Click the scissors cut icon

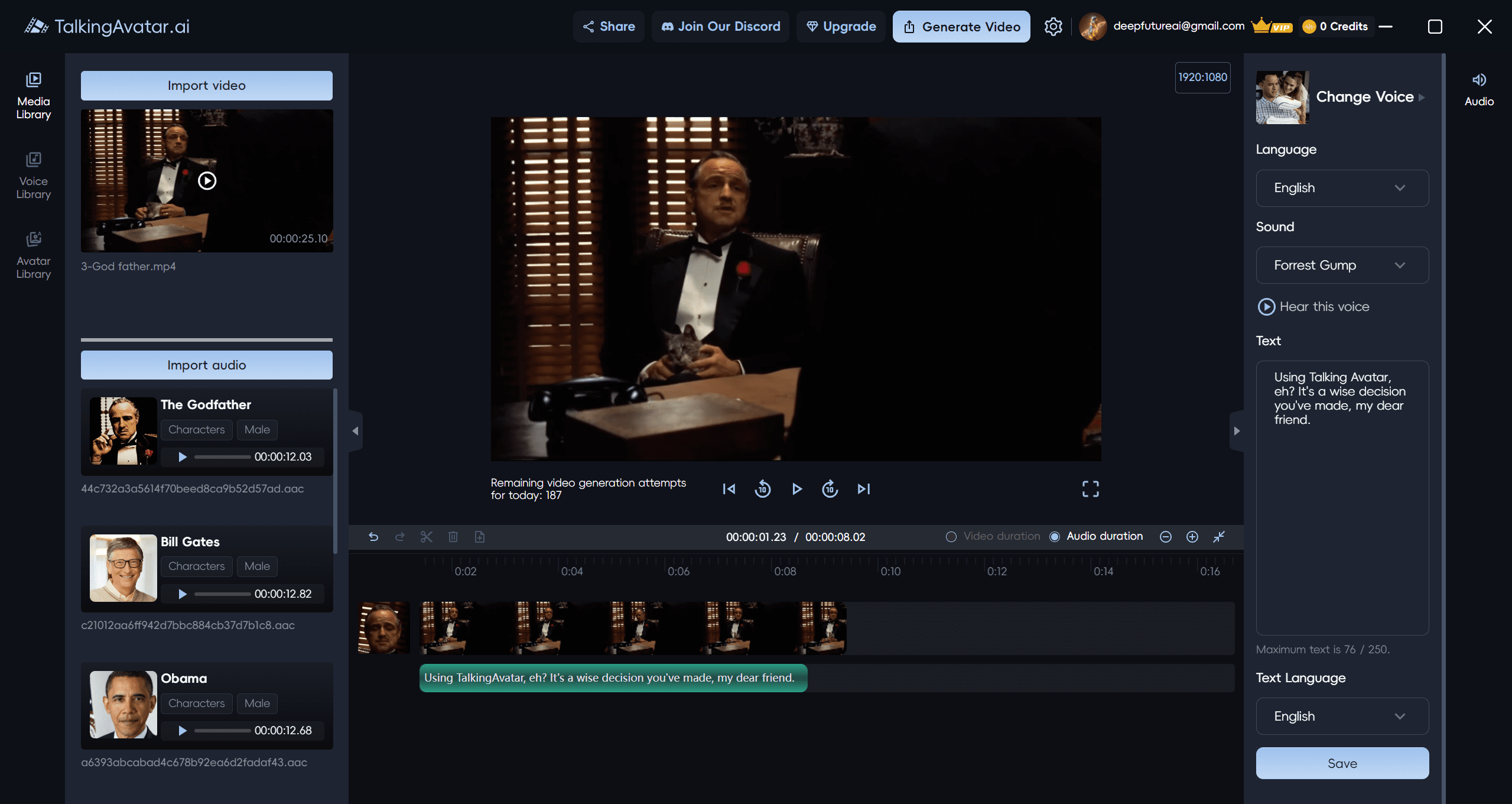click(427, 537)
